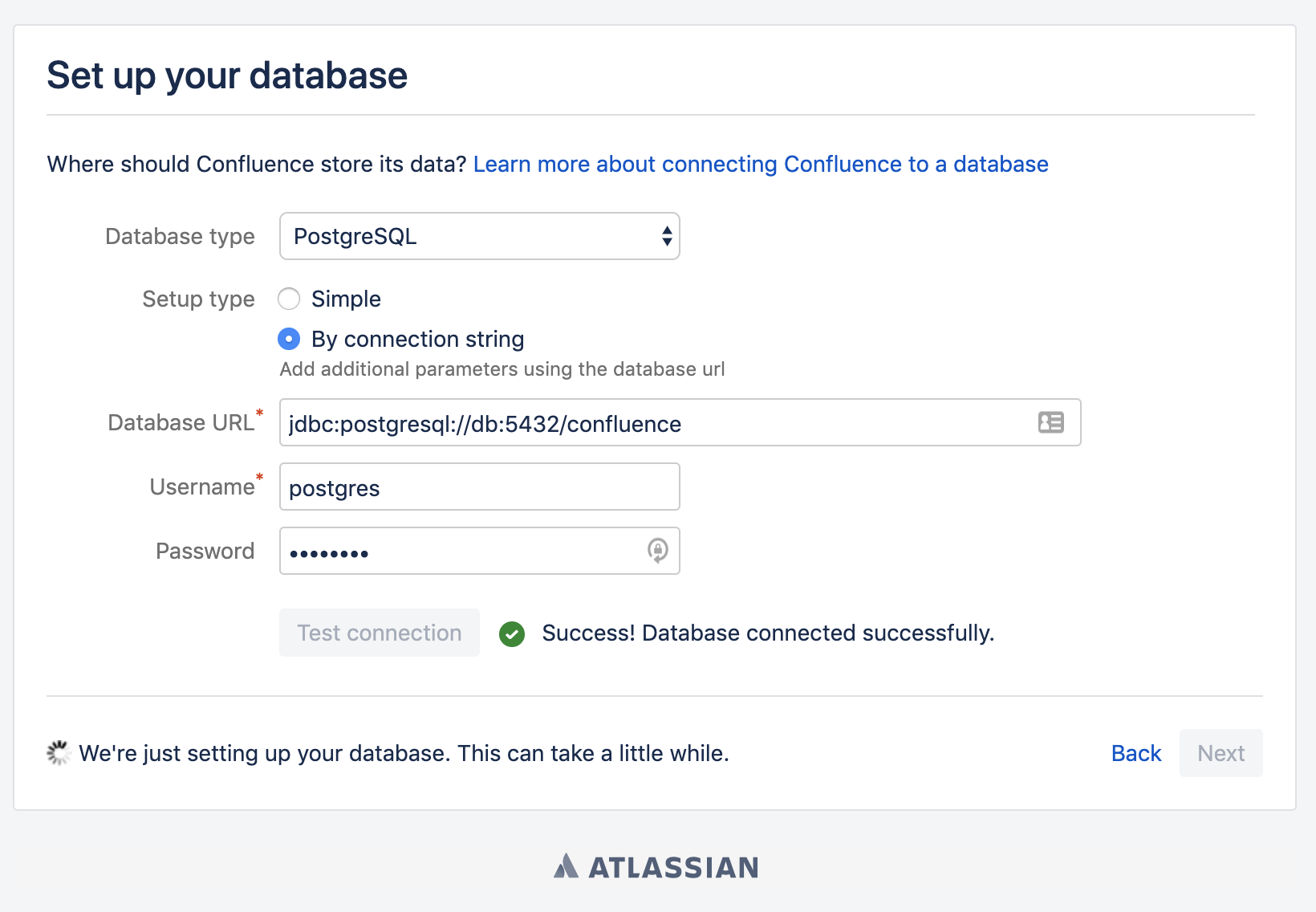Click the Next button

point(1221,753)
